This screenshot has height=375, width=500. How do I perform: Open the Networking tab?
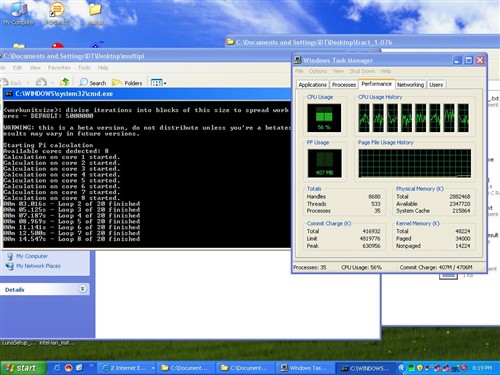(x=410, y=85)
